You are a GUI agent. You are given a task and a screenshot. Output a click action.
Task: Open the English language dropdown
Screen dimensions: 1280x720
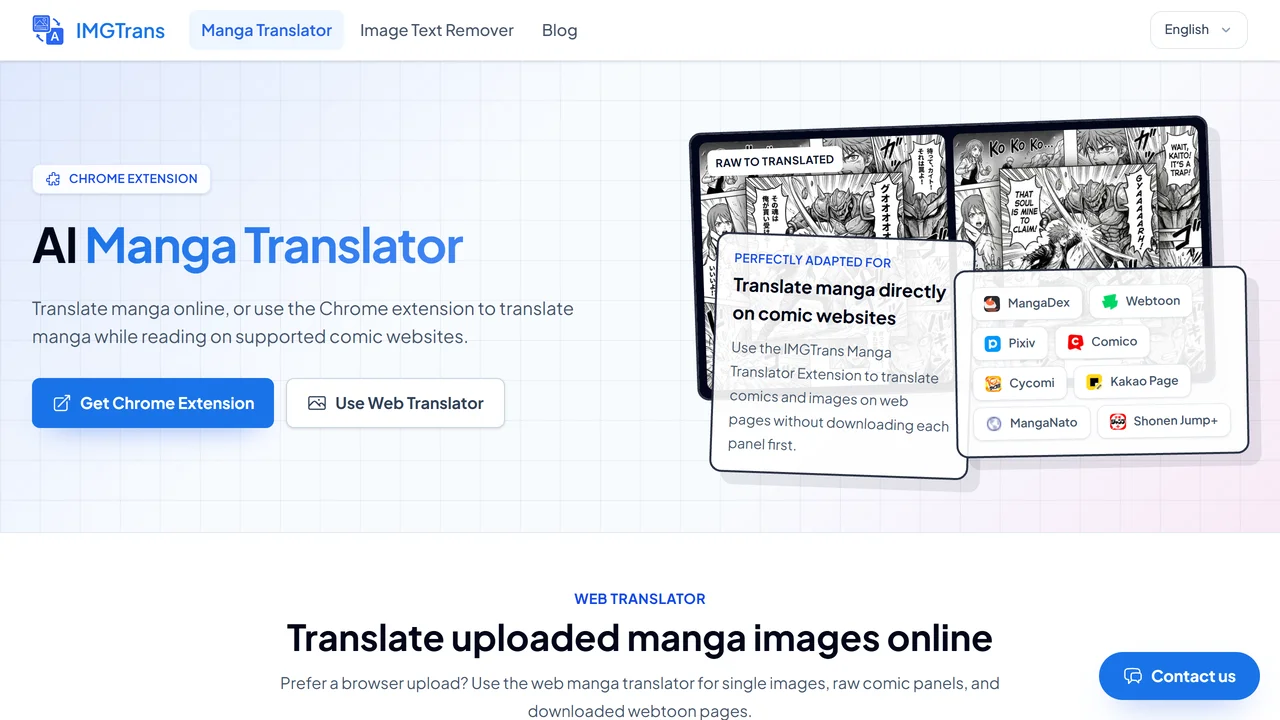pyautogui.click(x=1199, y=30)
